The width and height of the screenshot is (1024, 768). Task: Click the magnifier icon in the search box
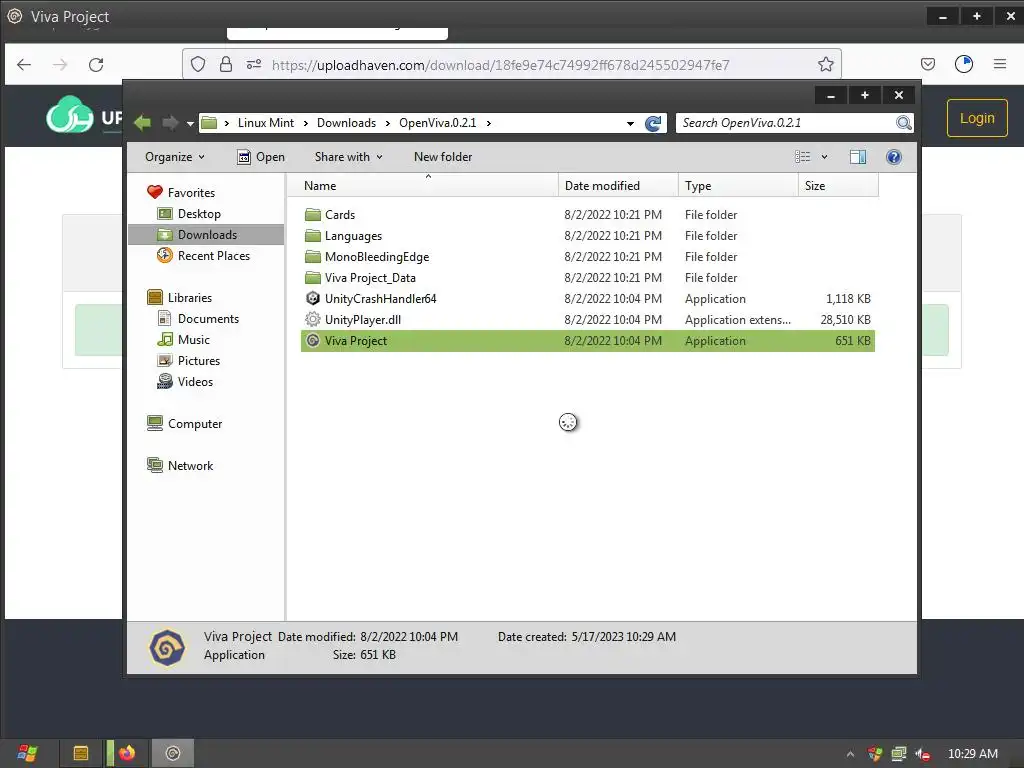pos(904,123)
